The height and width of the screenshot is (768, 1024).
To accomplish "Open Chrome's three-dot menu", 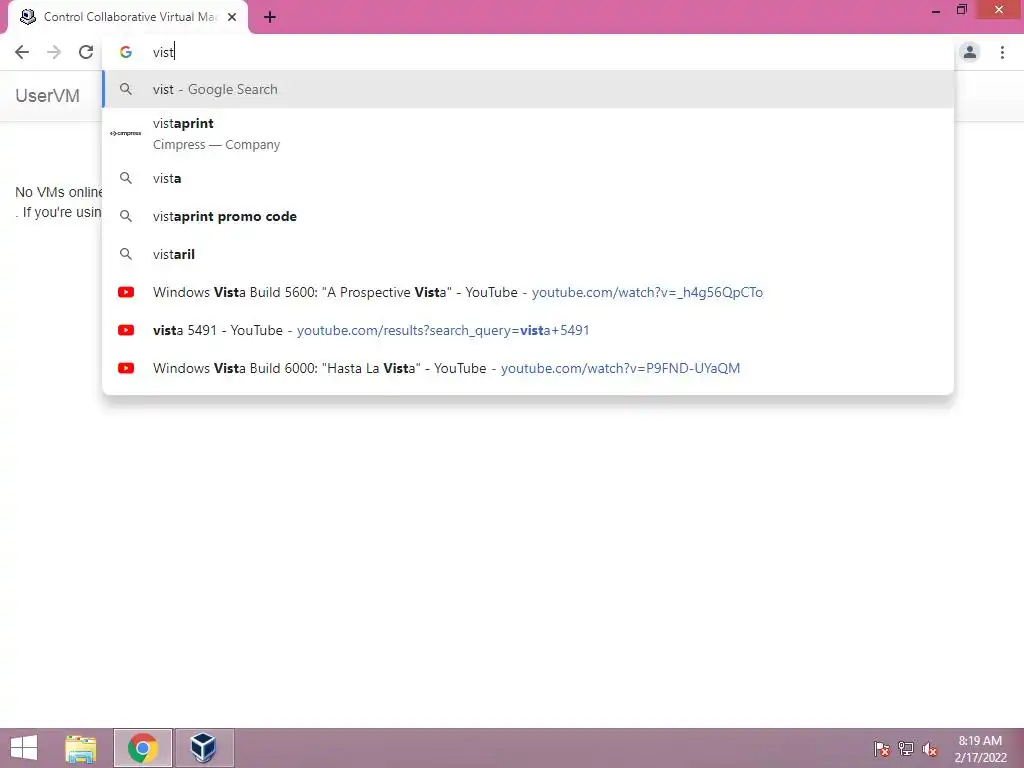I will (1002, 52).
